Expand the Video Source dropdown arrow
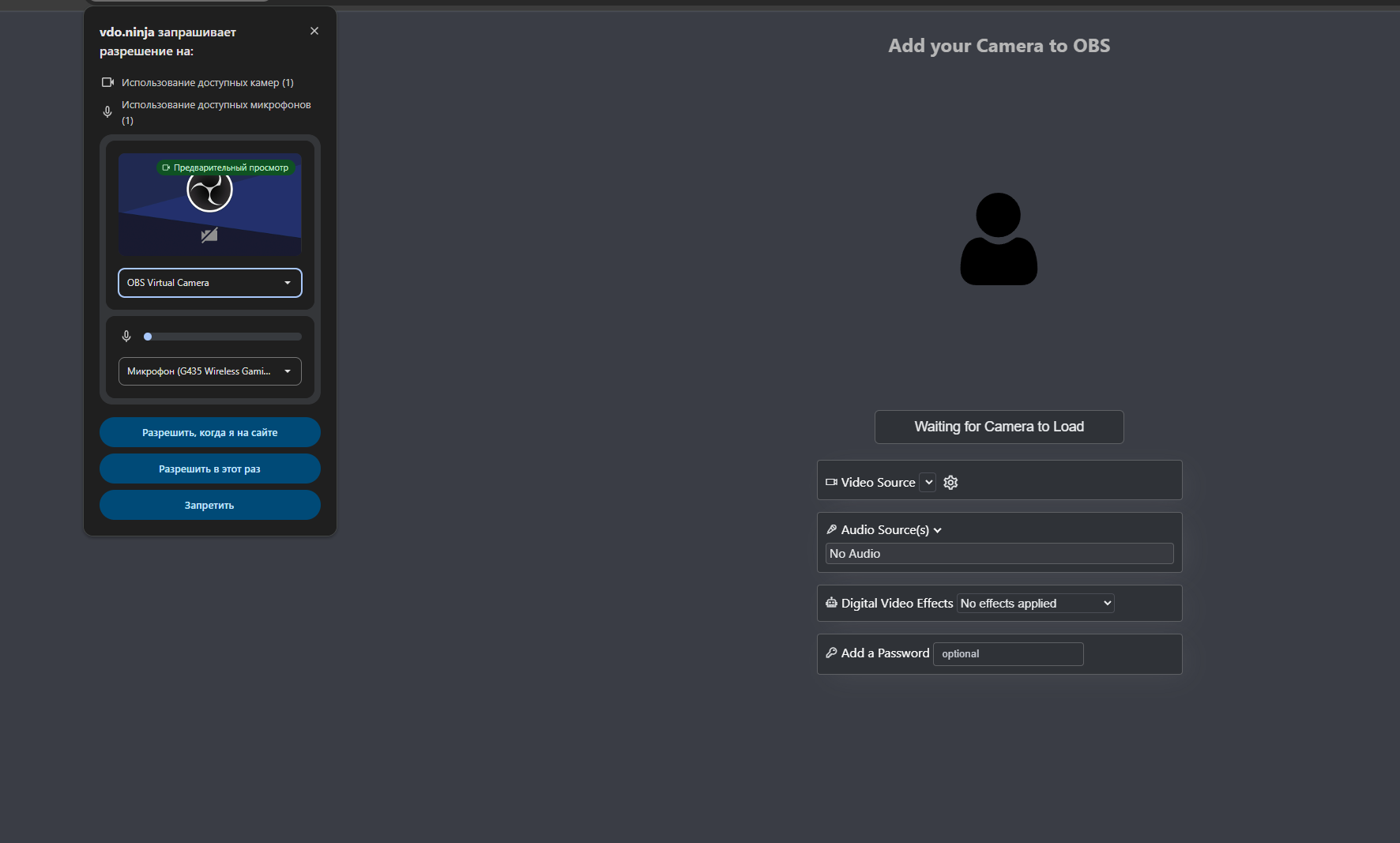Screen dimensions: 1400x843 (928, 483)
